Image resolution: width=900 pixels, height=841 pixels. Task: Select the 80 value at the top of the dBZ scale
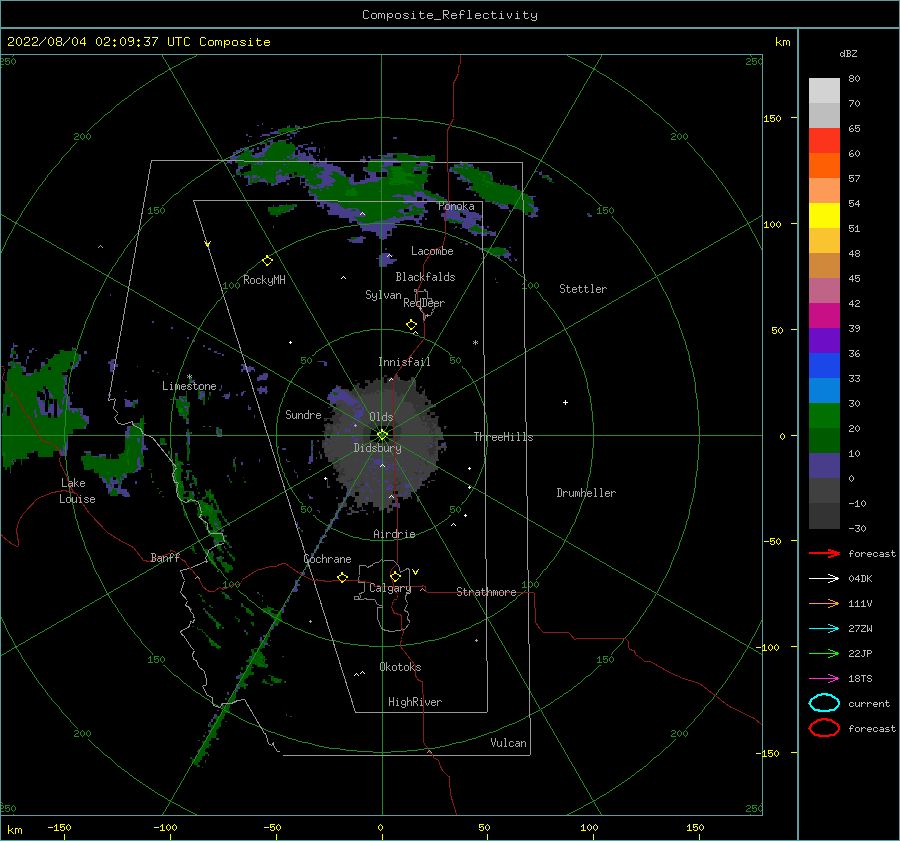click(854, 79)
